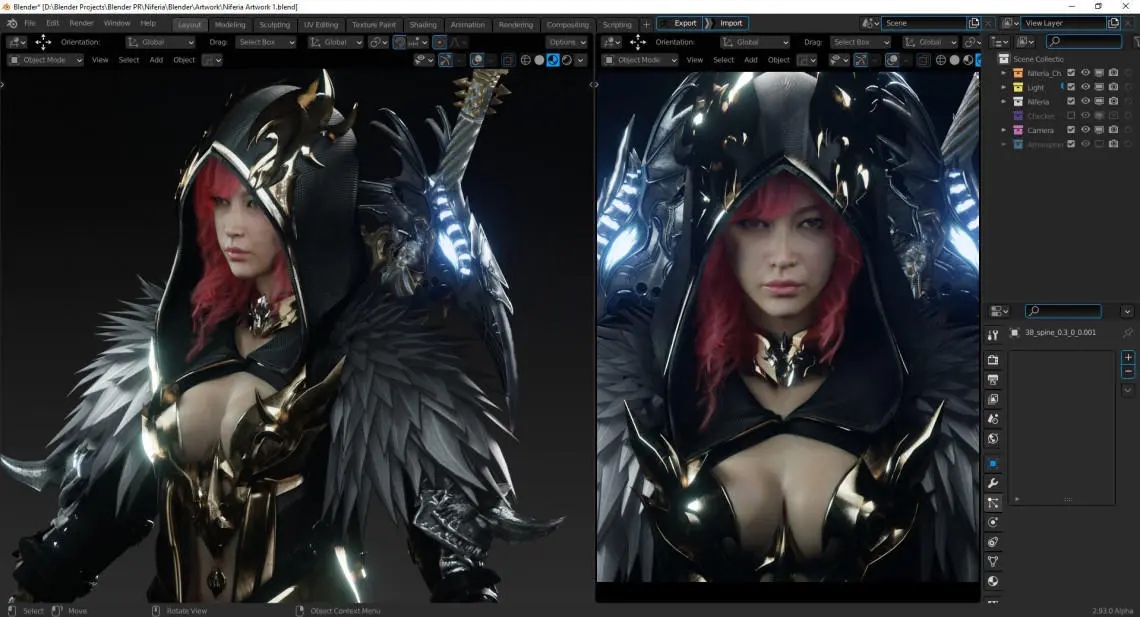This screenshot has height=617, width=1140.
Task: Enable the Checker collection checkbox
Action: pyautogui.click(x=1071, y=116)
